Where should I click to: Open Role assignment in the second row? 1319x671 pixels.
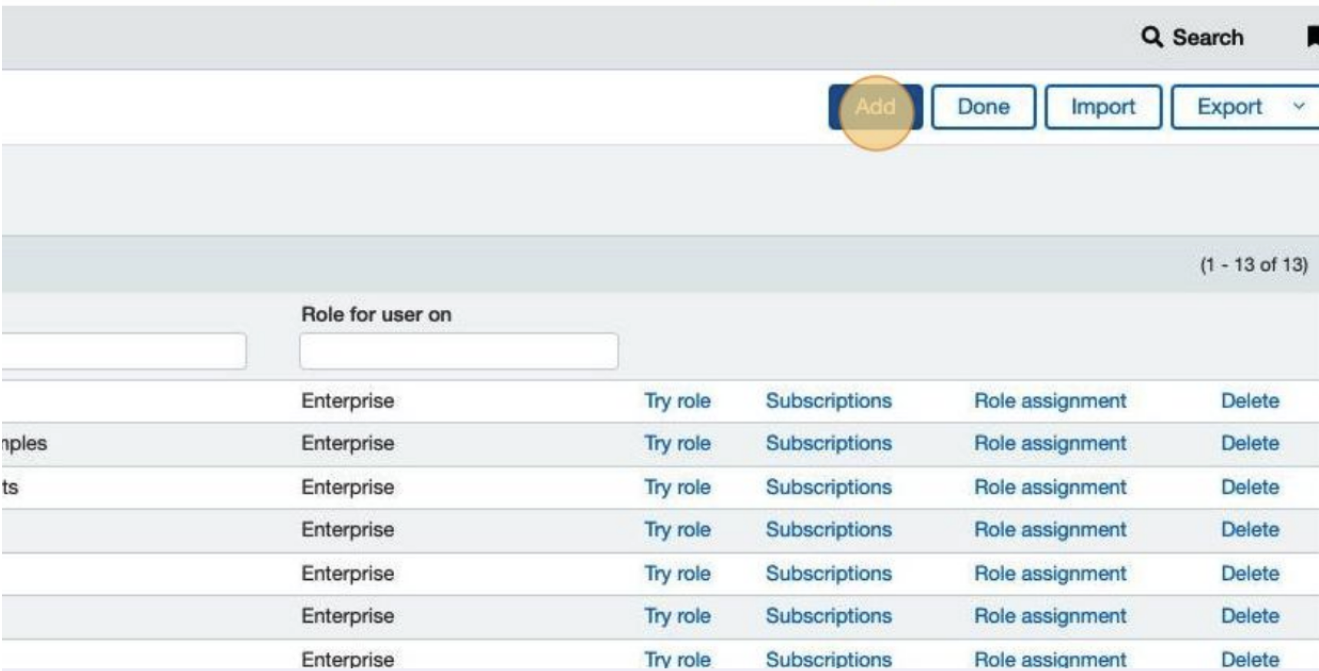pos(1050,443)
